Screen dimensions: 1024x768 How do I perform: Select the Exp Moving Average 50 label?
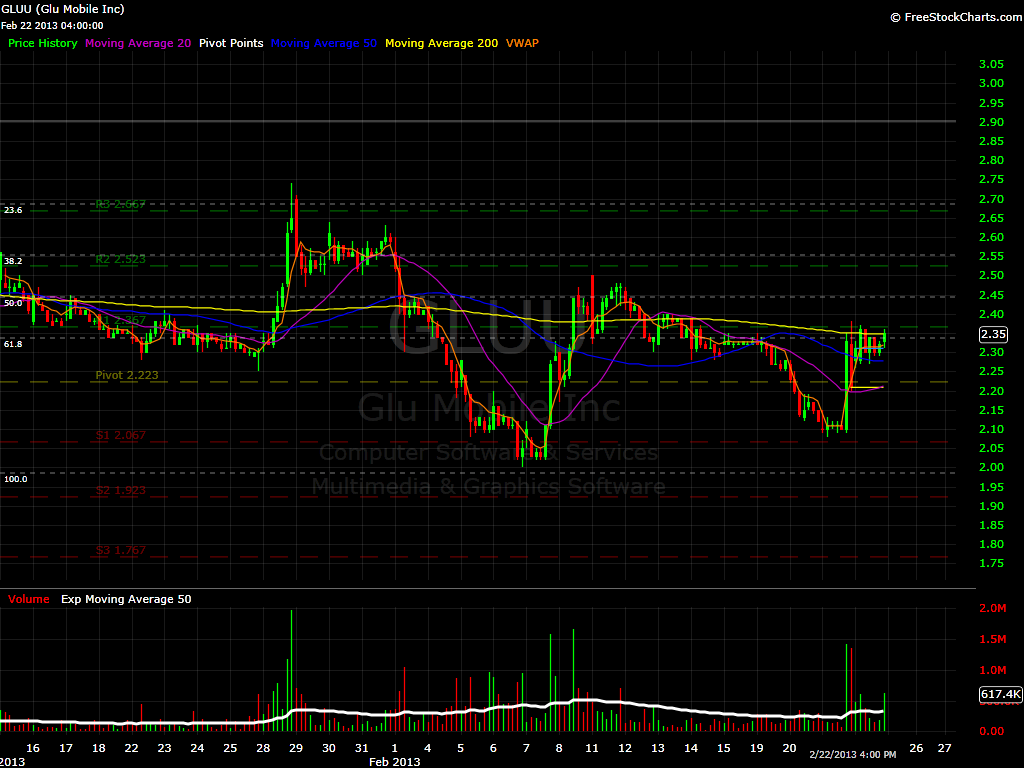pos(126,599)
